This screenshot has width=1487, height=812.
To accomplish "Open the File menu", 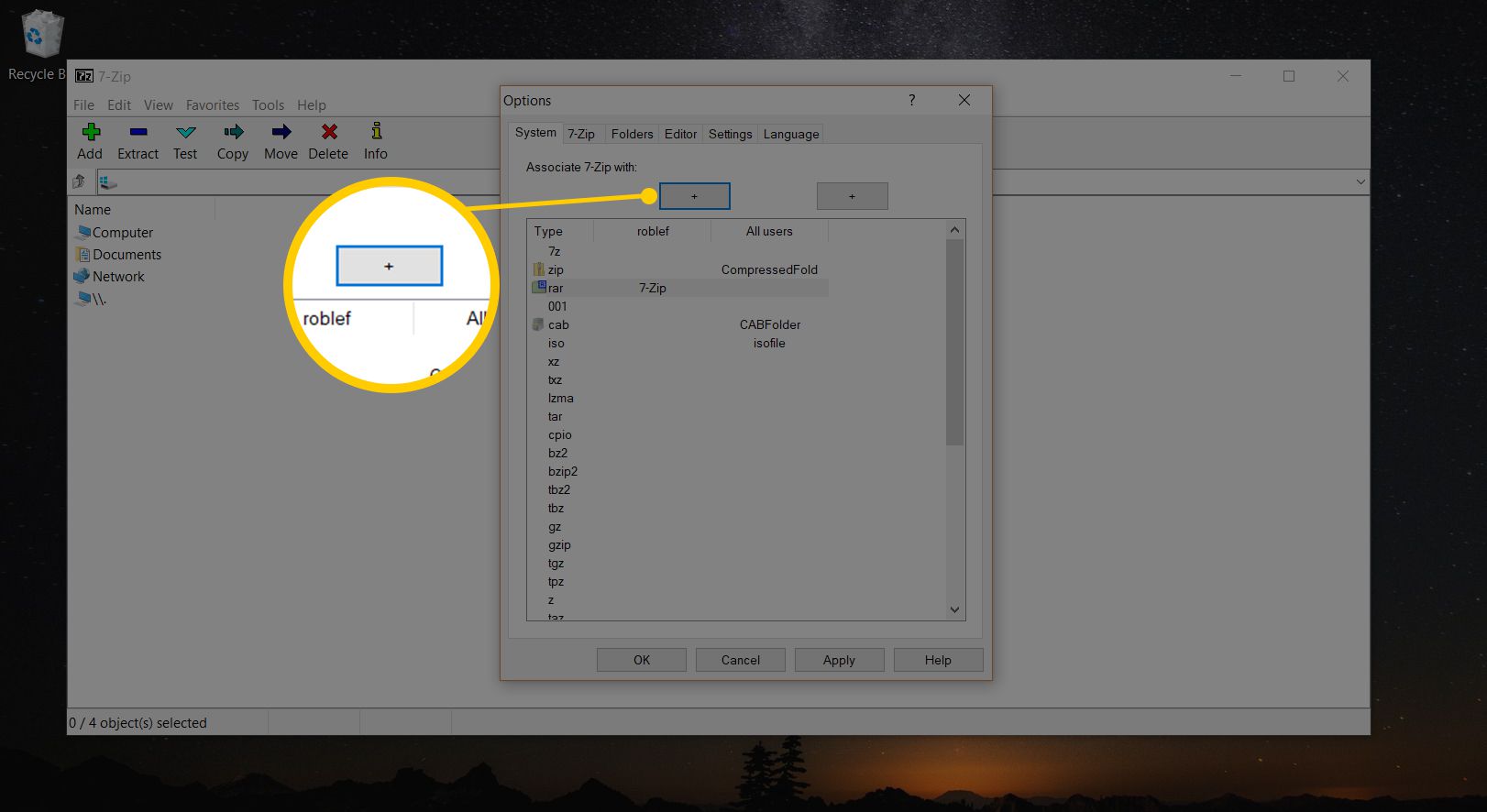I will tap(83, 105).
